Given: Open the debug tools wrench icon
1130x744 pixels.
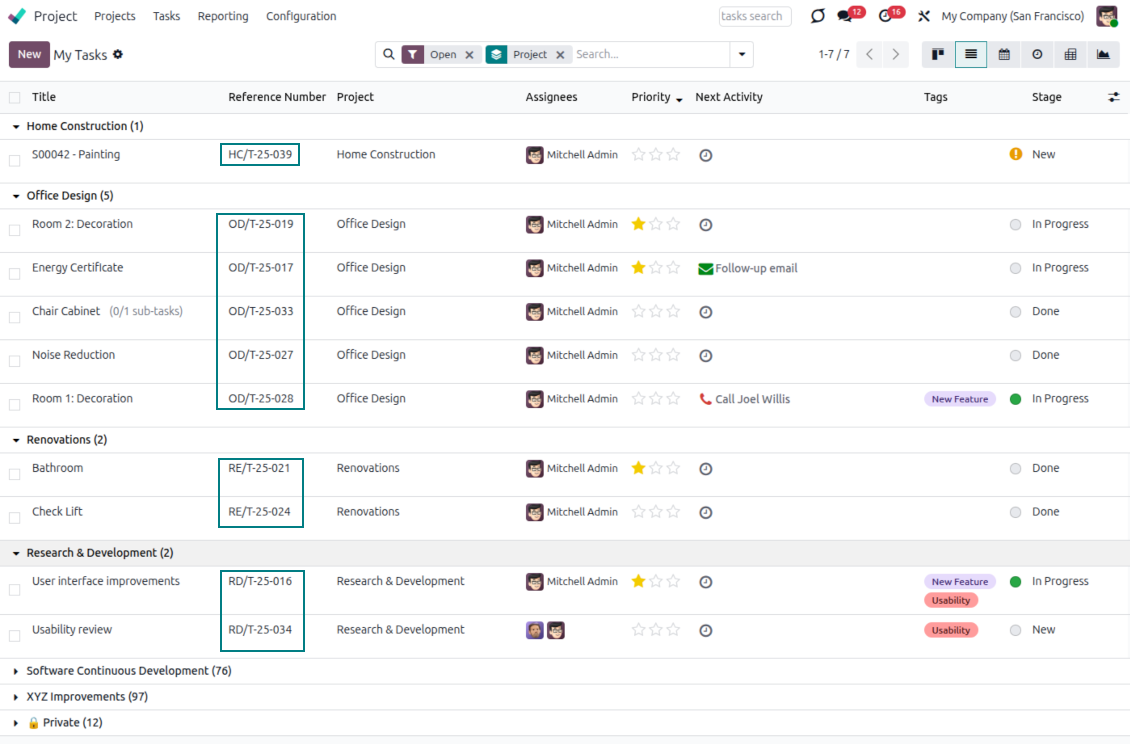Looking at the screenshot, I should [x=923, y=16].
